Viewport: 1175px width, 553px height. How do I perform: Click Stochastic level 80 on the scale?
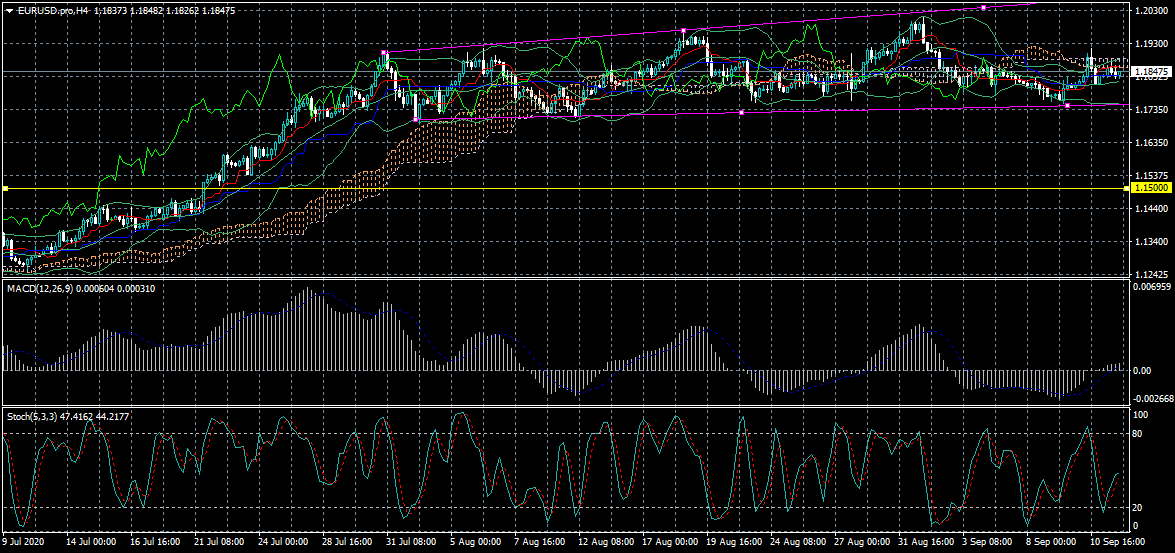(1137, 434)
